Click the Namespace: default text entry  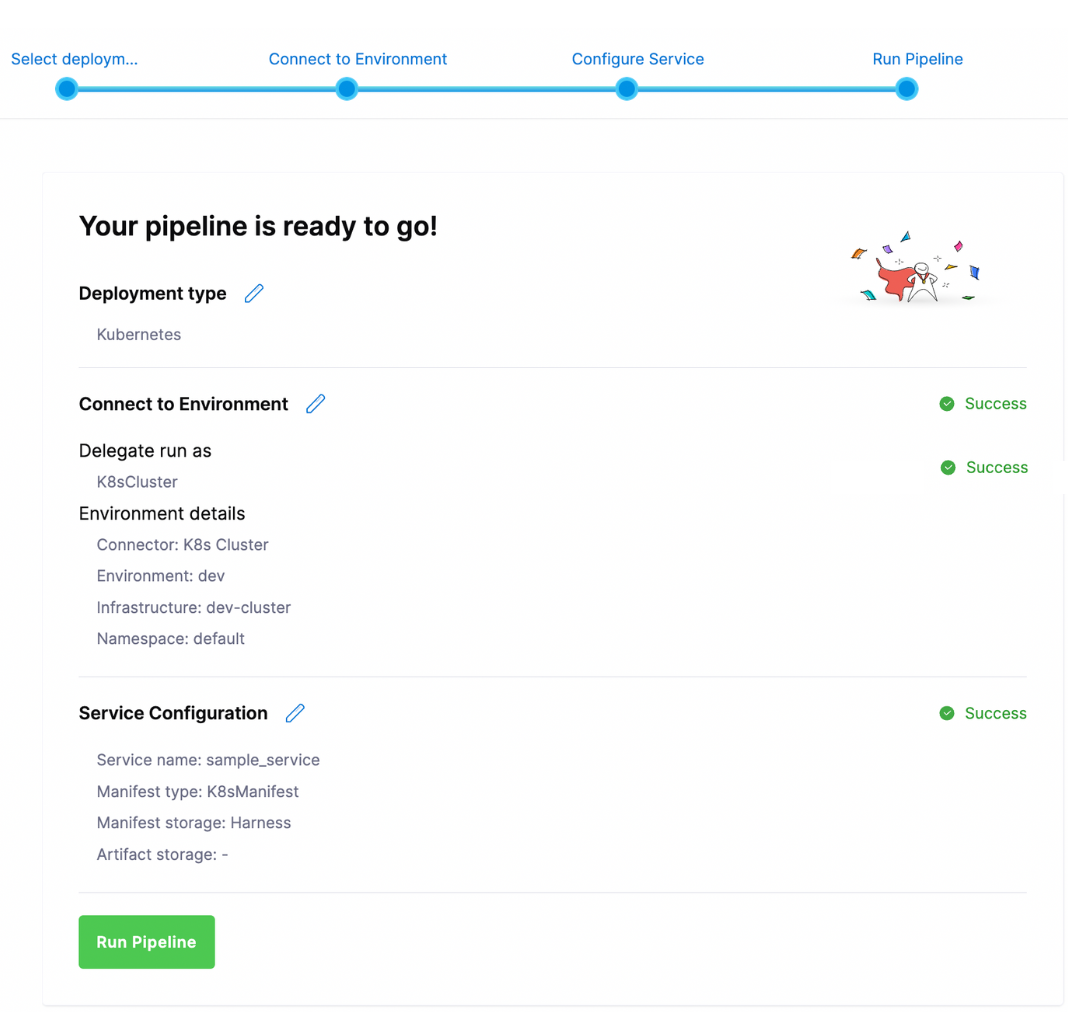[x=170, y=638]
